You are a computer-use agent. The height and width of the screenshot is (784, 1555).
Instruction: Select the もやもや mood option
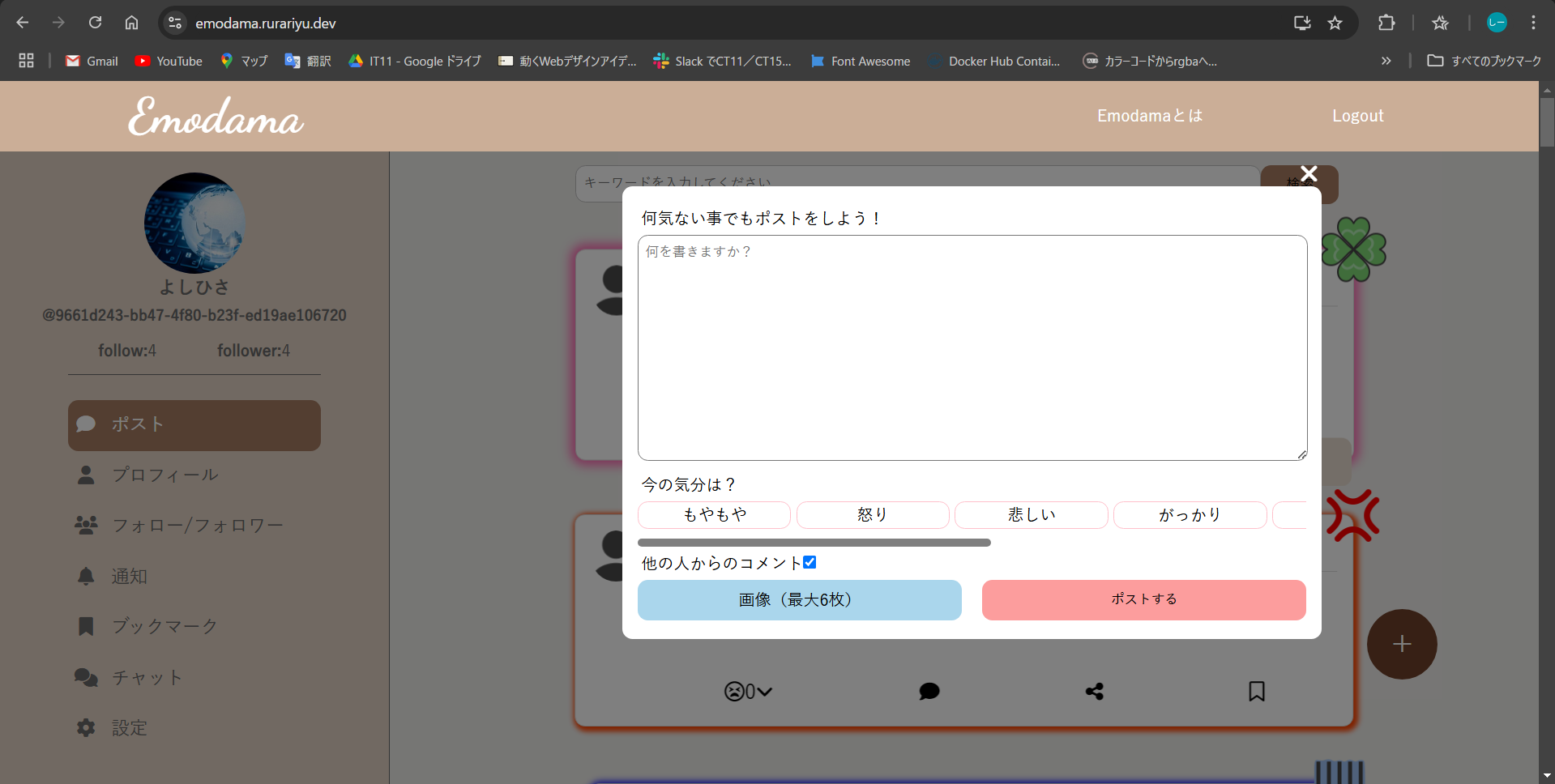click(x=714, y=515)
